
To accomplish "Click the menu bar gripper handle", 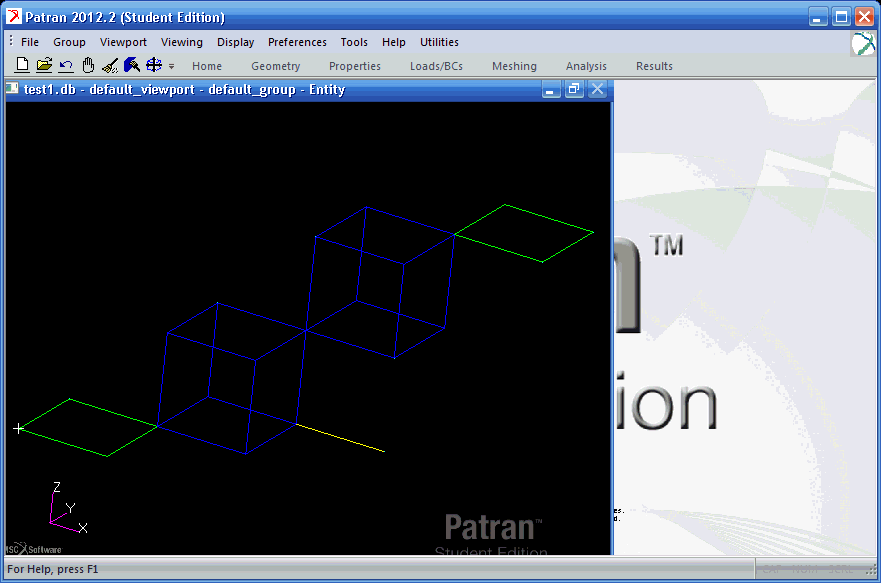I will (x=11, y=42).
